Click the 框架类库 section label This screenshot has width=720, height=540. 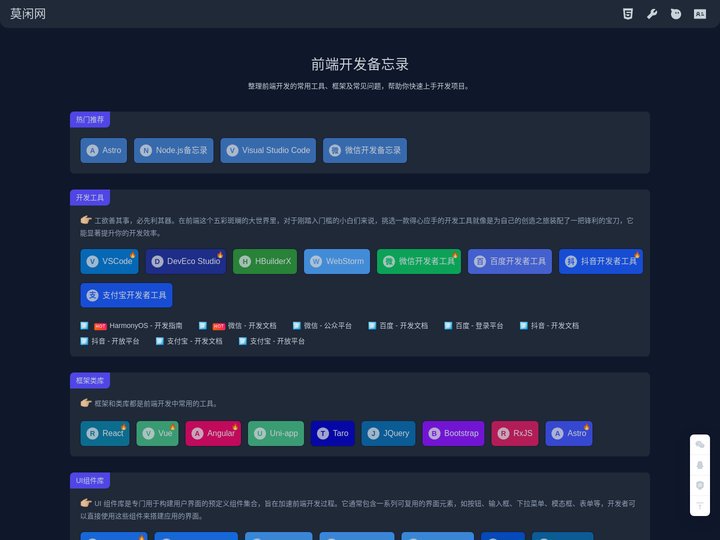pos(90,380)
